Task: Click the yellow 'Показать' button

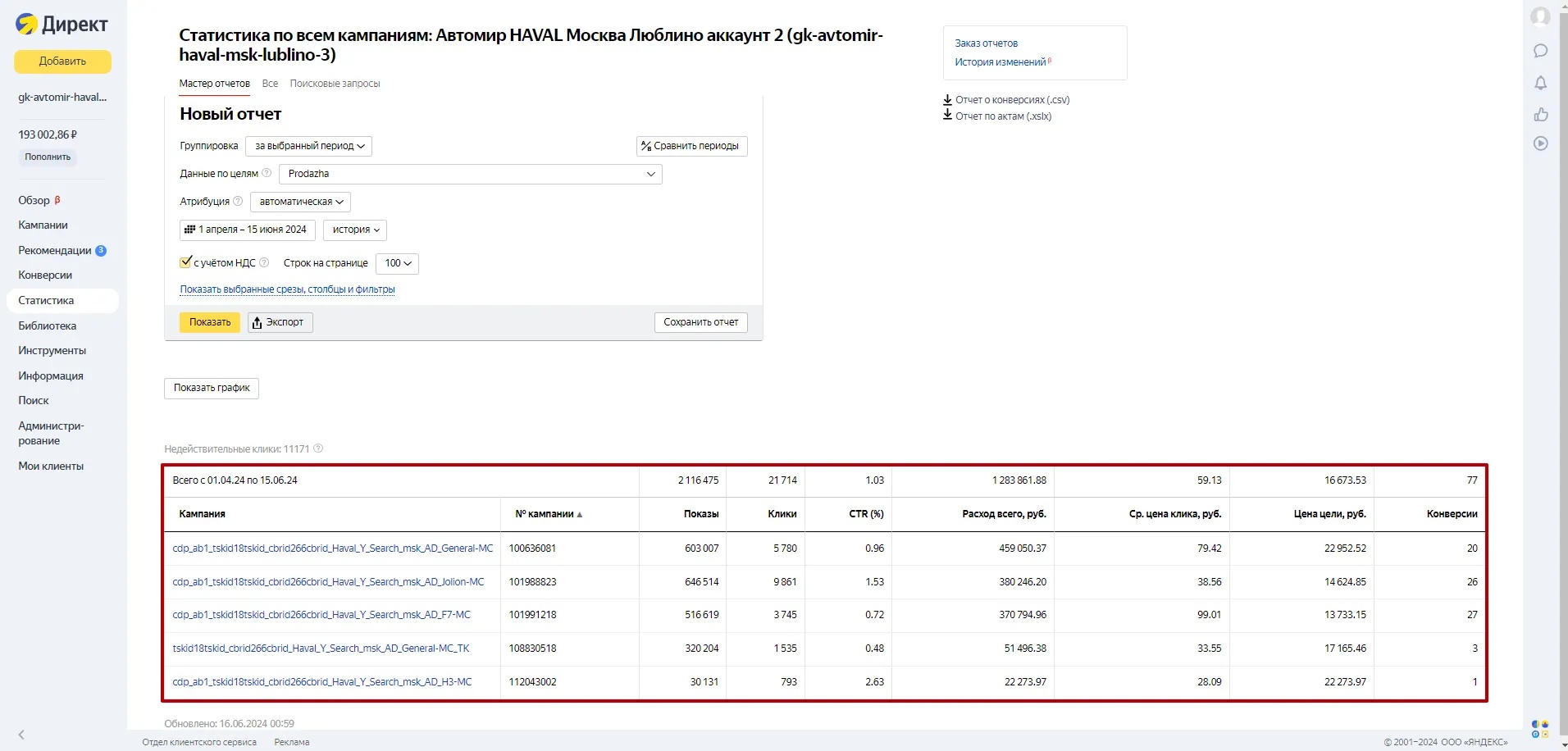Action: [x=210, y=322]
